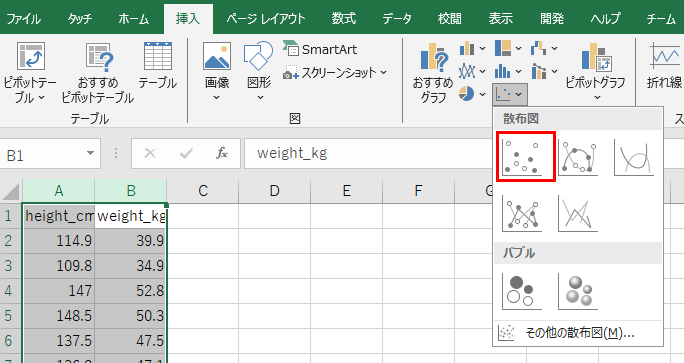The width and height of the screenshot is (684, 363).
Task: Click the formula bar Enter (checkmark) button
Action: point(186,153)
